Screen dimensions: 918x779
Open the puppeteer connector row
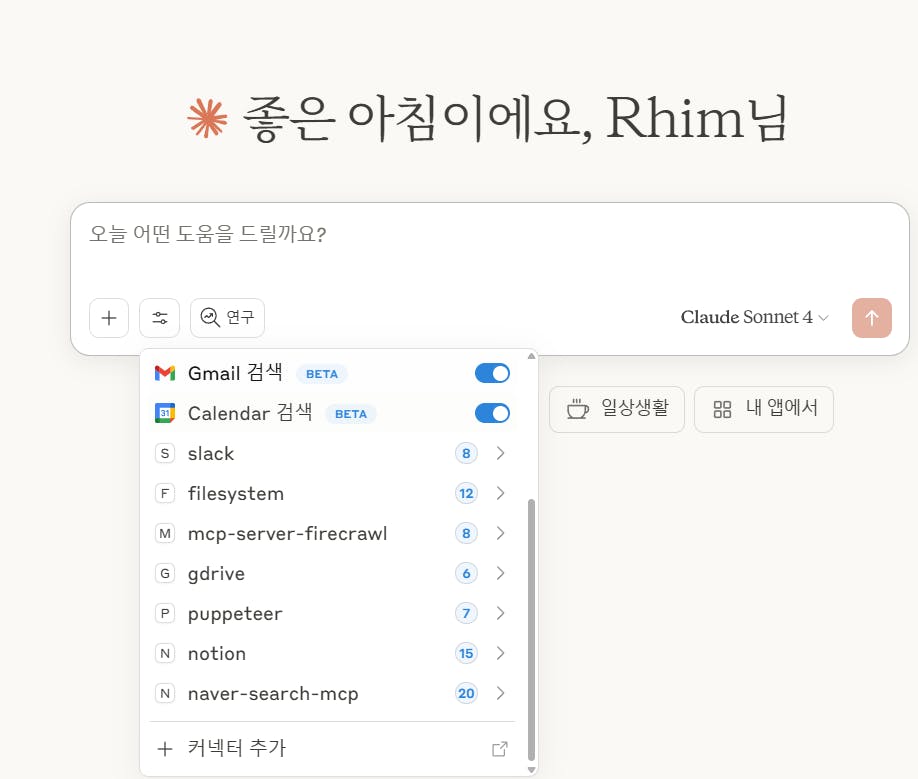tap(332, 613)
